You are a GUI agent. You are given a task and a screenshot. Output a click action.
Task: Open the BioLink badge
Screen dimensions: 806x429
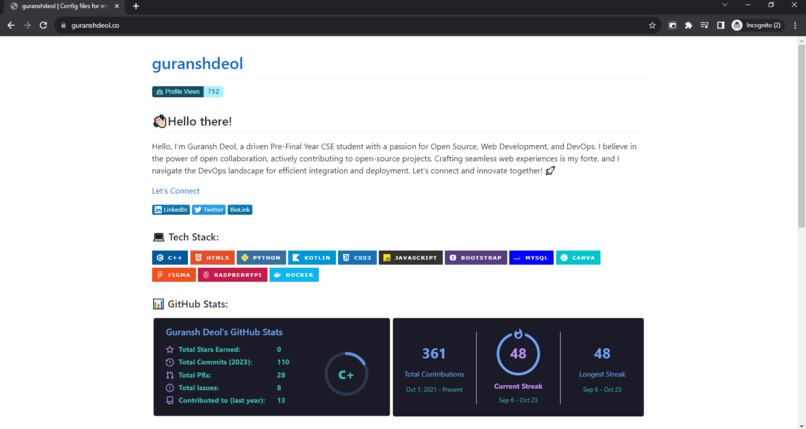click(240, 210)
